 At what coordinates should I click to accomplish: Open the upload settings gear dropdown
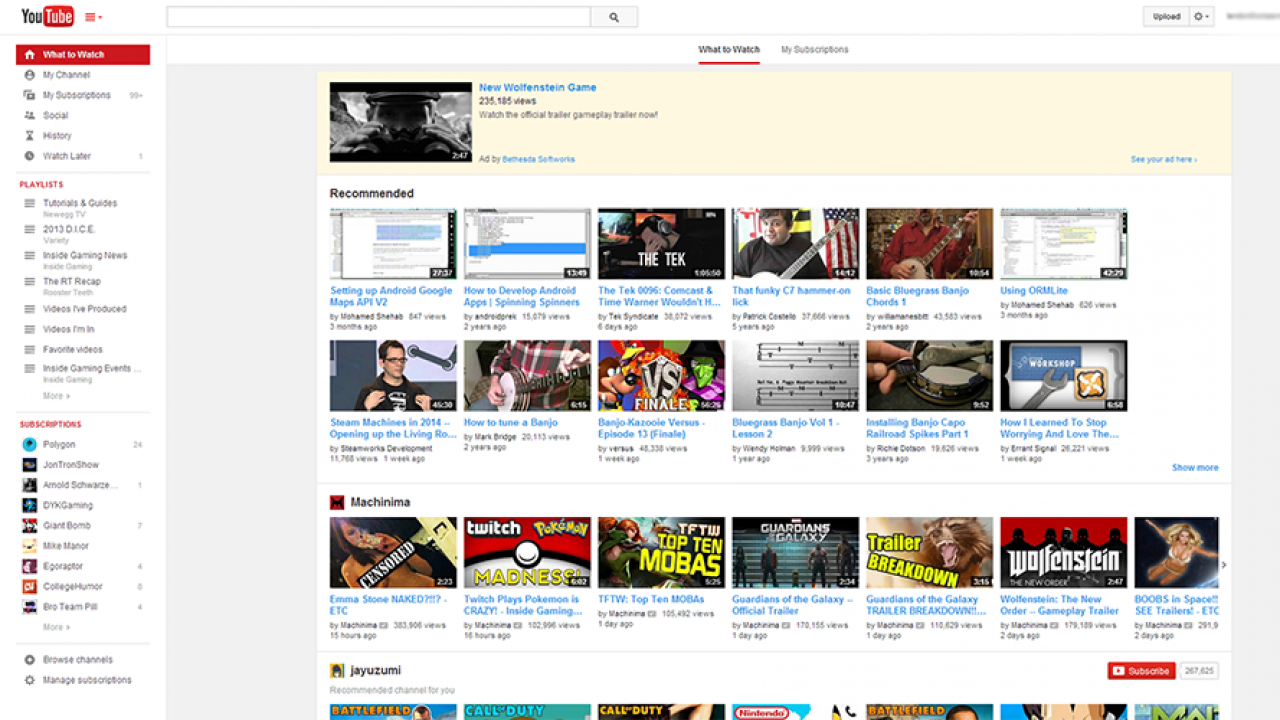[x=1201, y=16]
